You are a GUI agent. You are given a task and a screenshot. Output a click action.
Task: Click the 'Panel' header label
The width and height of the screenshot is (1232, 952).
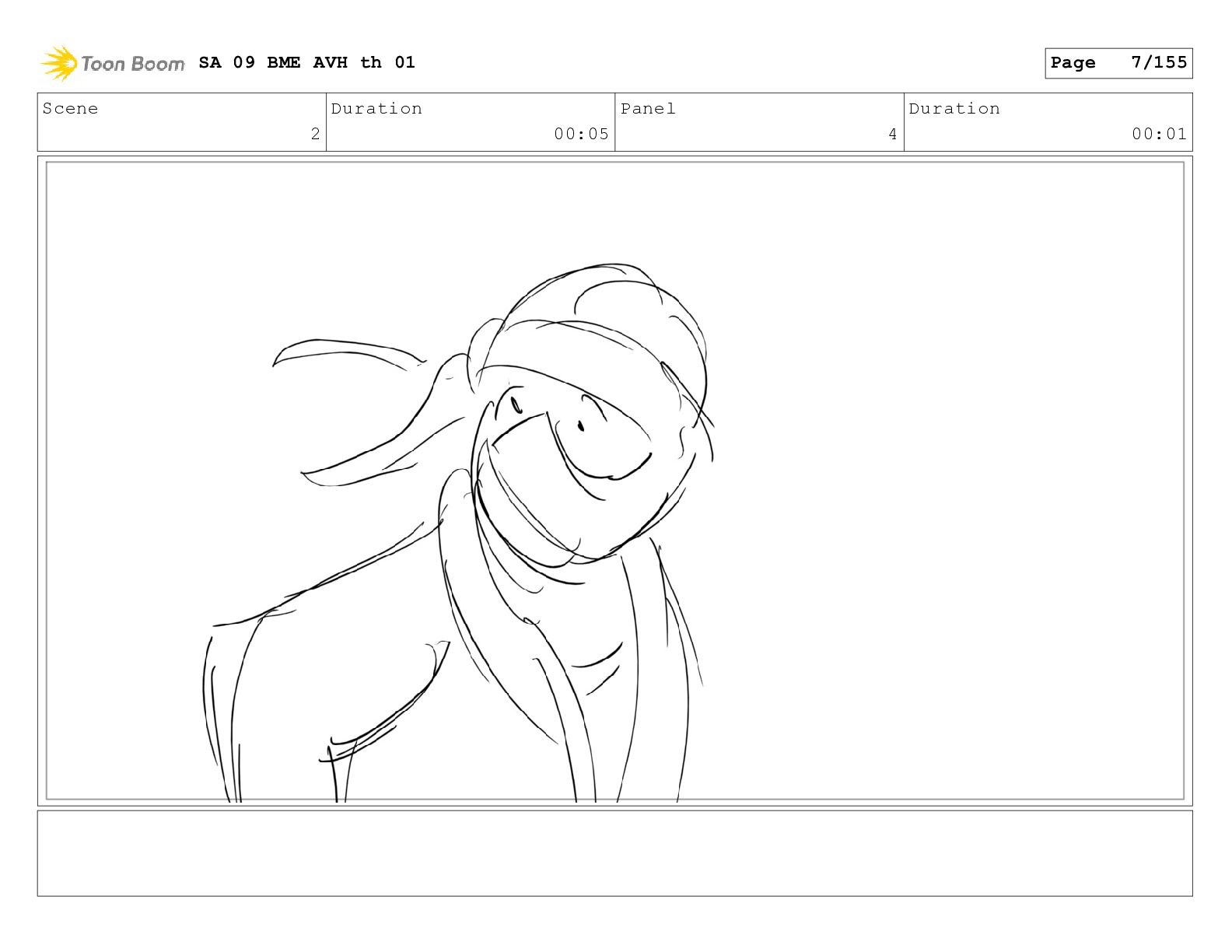[x=648, y=109]
